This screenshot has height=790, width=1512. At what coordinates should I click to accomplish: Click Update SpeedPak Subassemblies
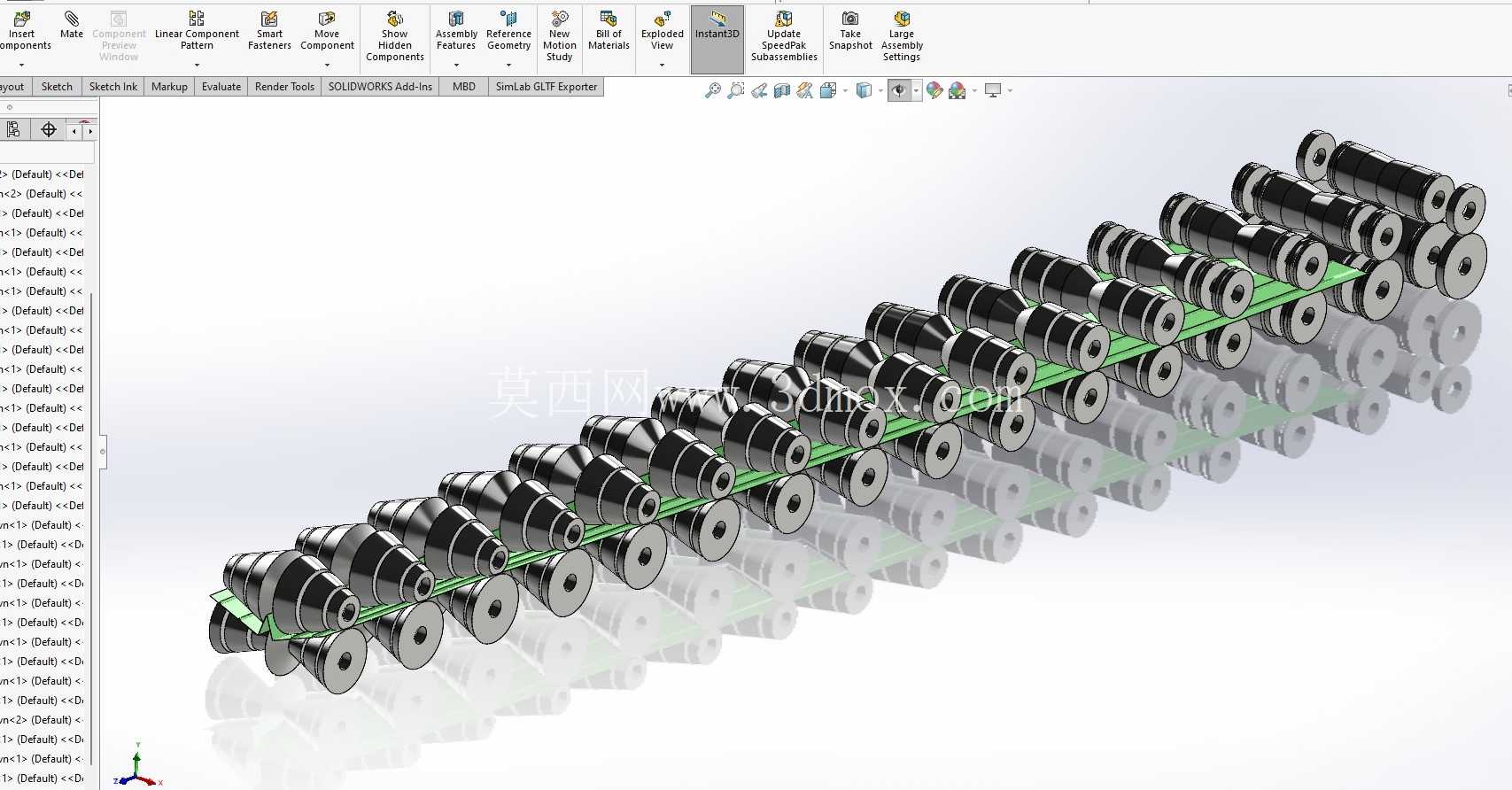[784, 36]
